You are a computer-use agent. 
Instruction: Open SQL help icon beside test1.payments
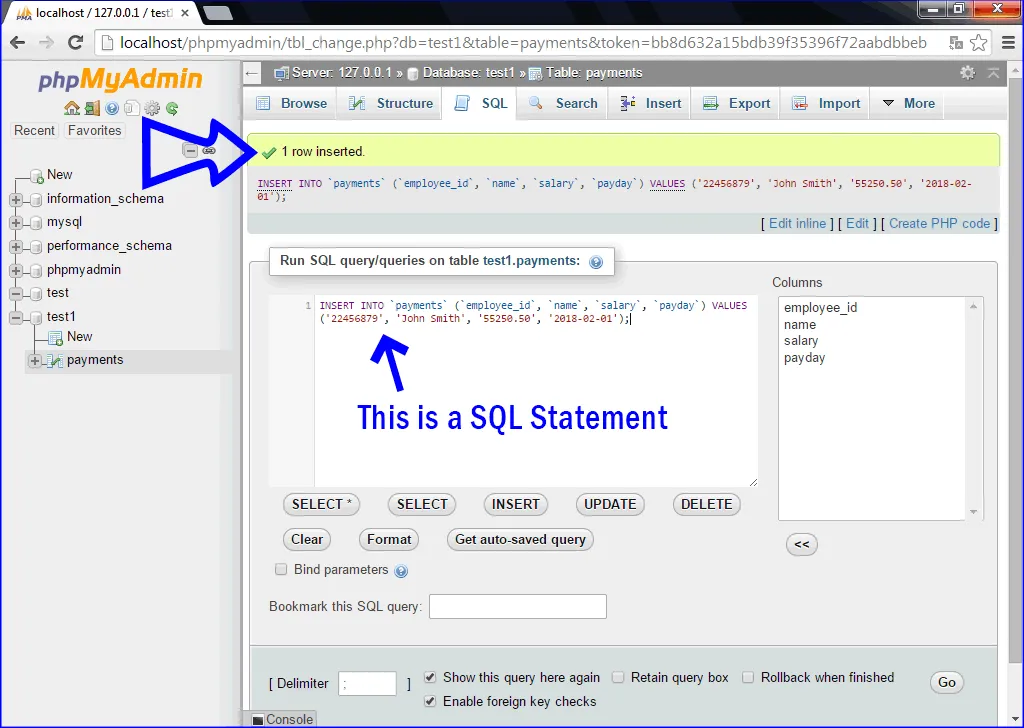click(x=596, y=262)
